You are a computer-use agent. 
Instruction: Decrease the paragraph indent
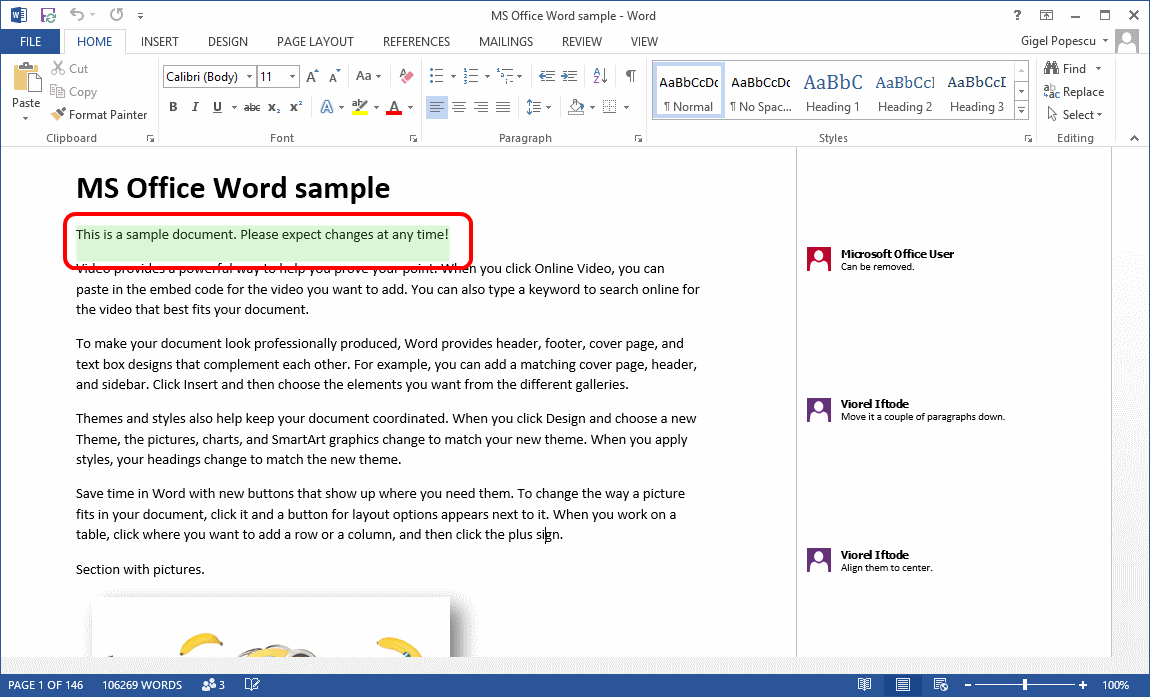(x=546, y=76)
